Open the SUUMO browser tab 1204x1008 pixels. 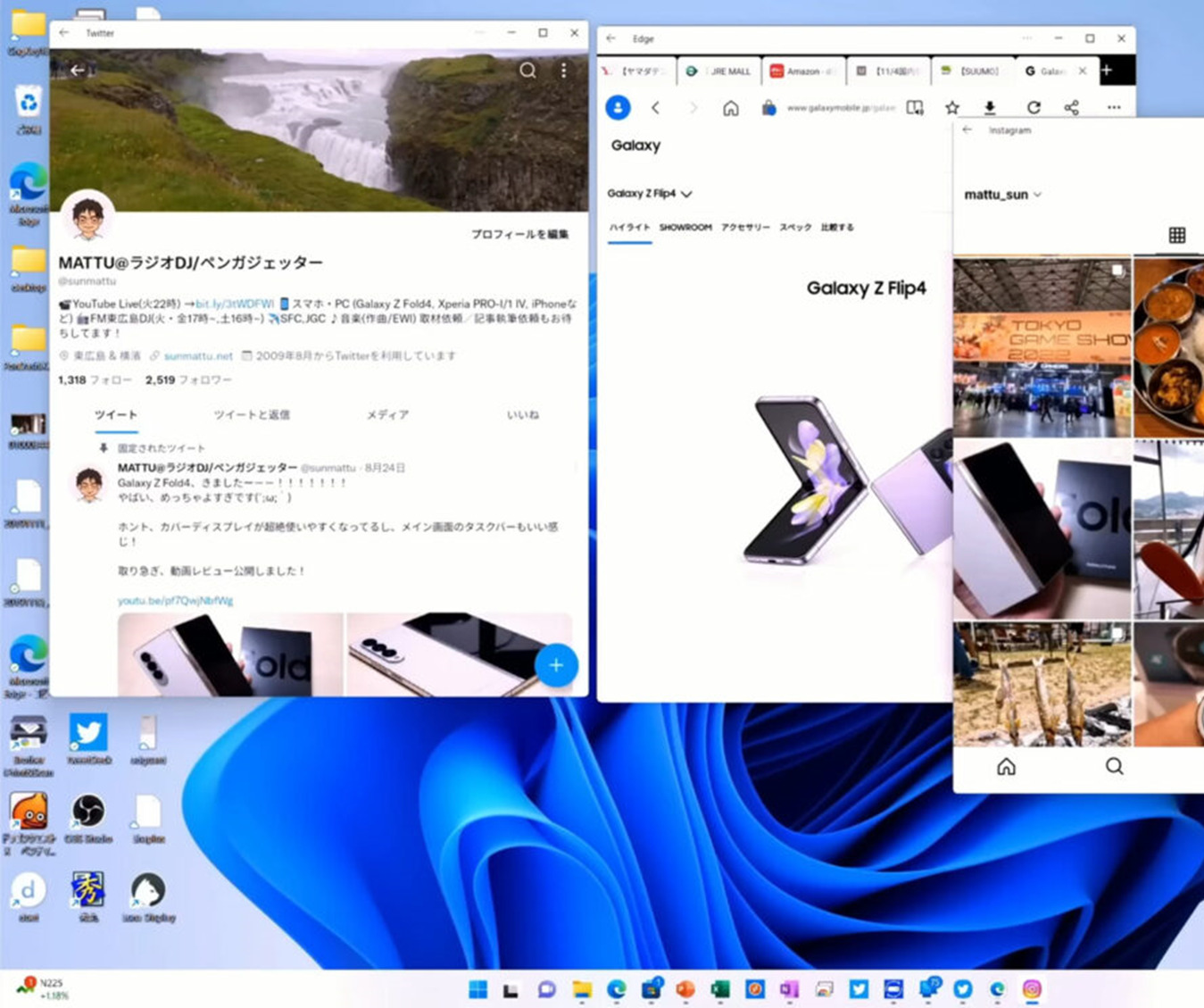[975, 71]
